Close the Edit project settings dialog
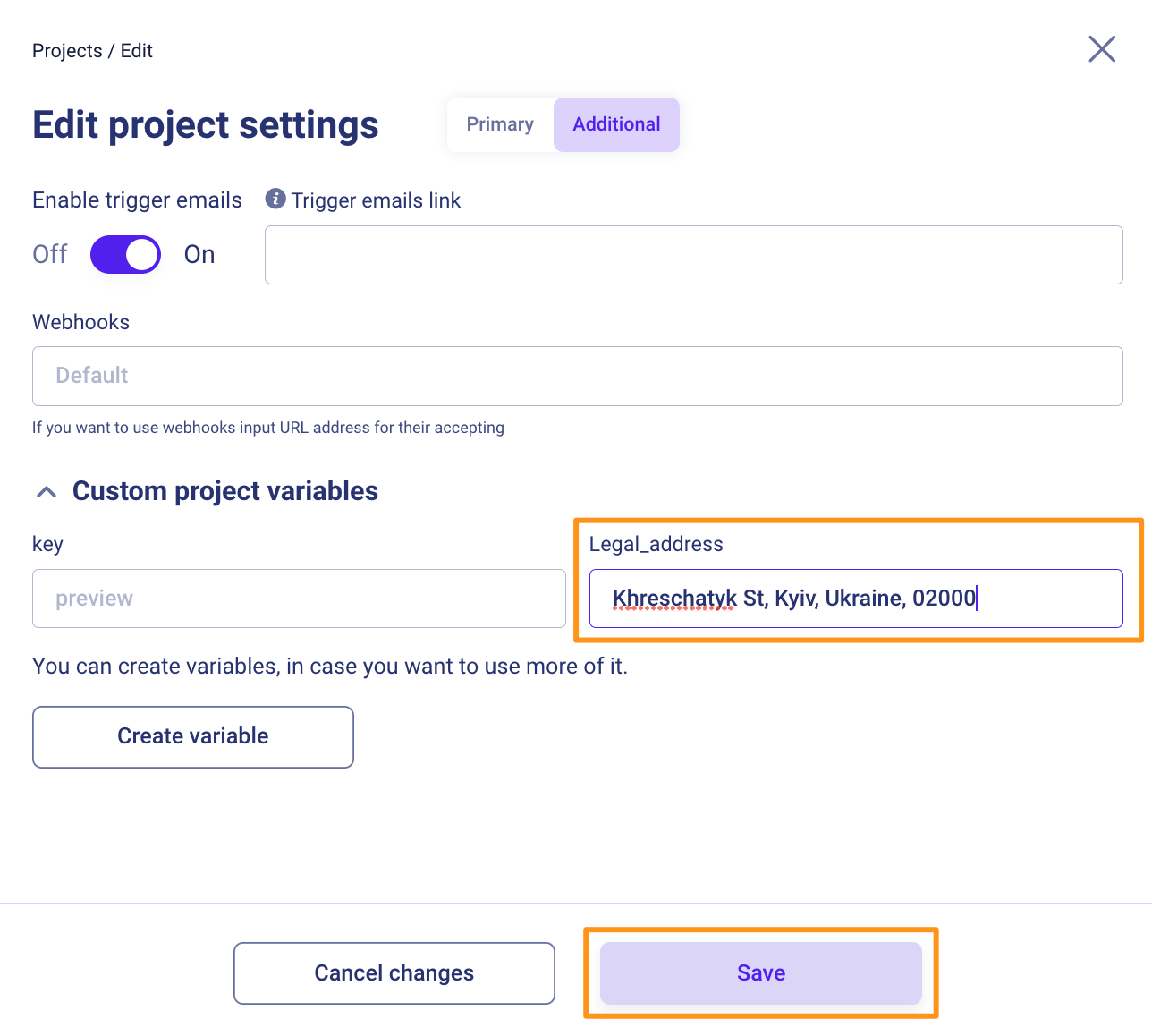Image resolution: width=1152 pixels, height=1036 pixels. click(1101, 49)
